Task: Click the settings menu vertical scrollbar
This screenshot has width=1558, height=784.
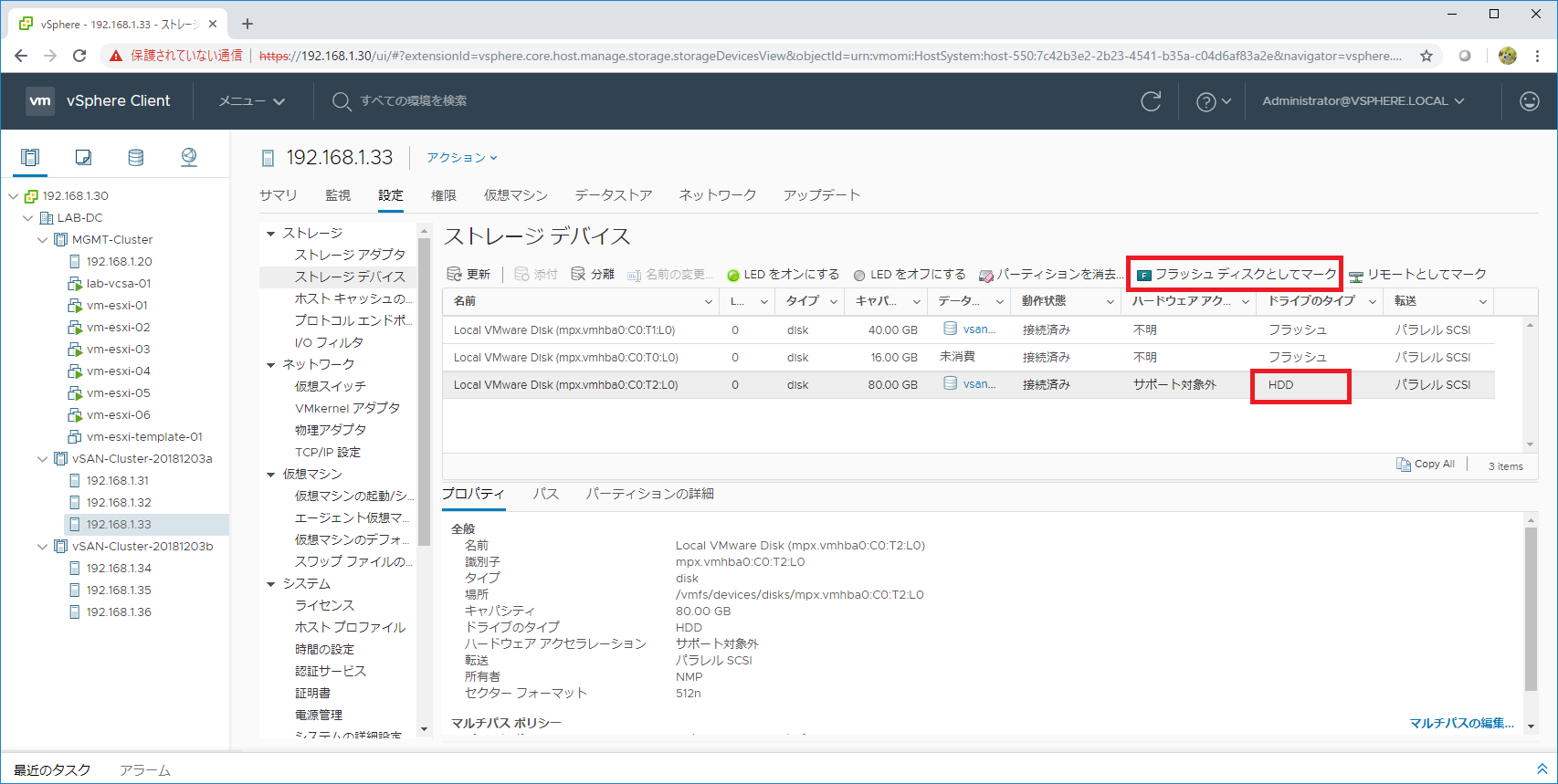Action: coord(423,392)
